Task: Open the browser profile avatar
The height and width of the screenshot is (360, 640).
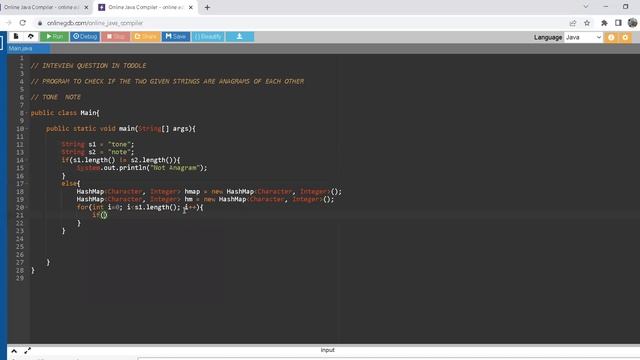Action: coord(633,23)
